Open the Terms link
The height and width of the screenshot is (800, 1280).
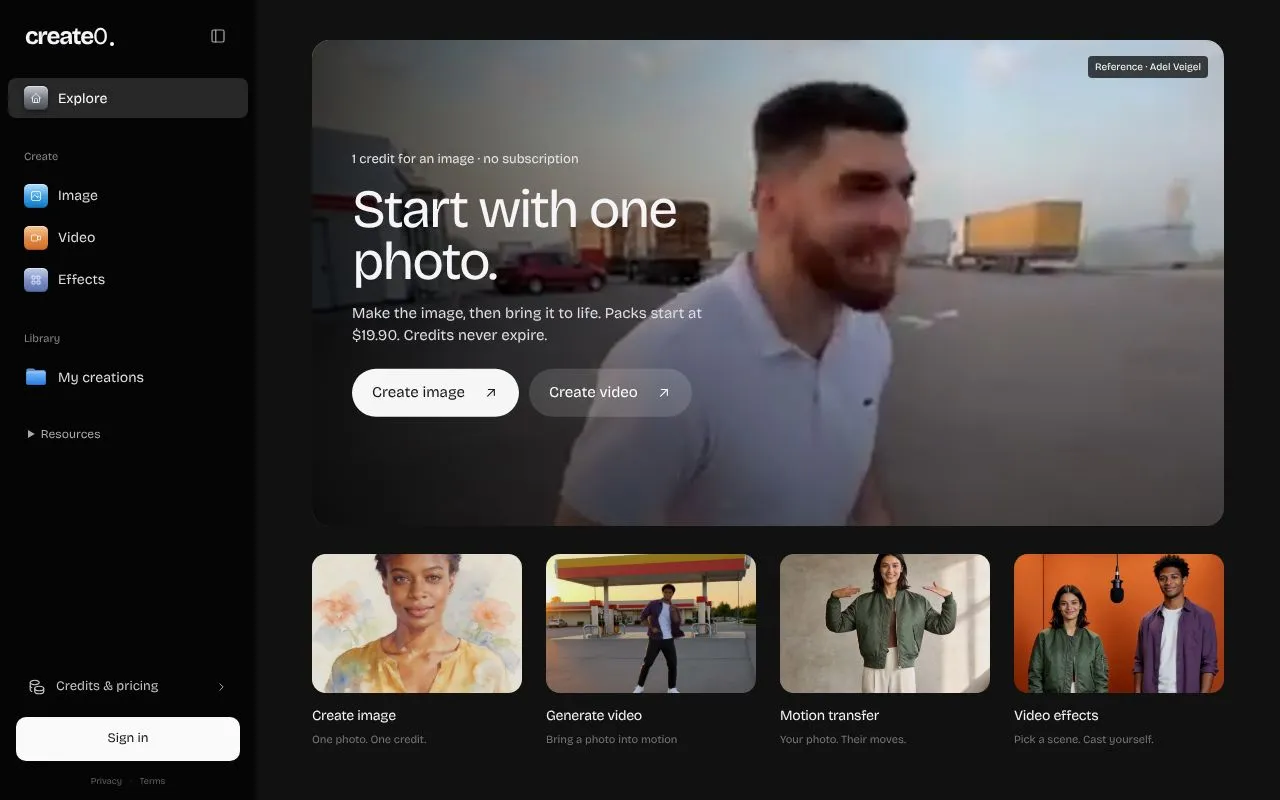click(x=152, y=781)
